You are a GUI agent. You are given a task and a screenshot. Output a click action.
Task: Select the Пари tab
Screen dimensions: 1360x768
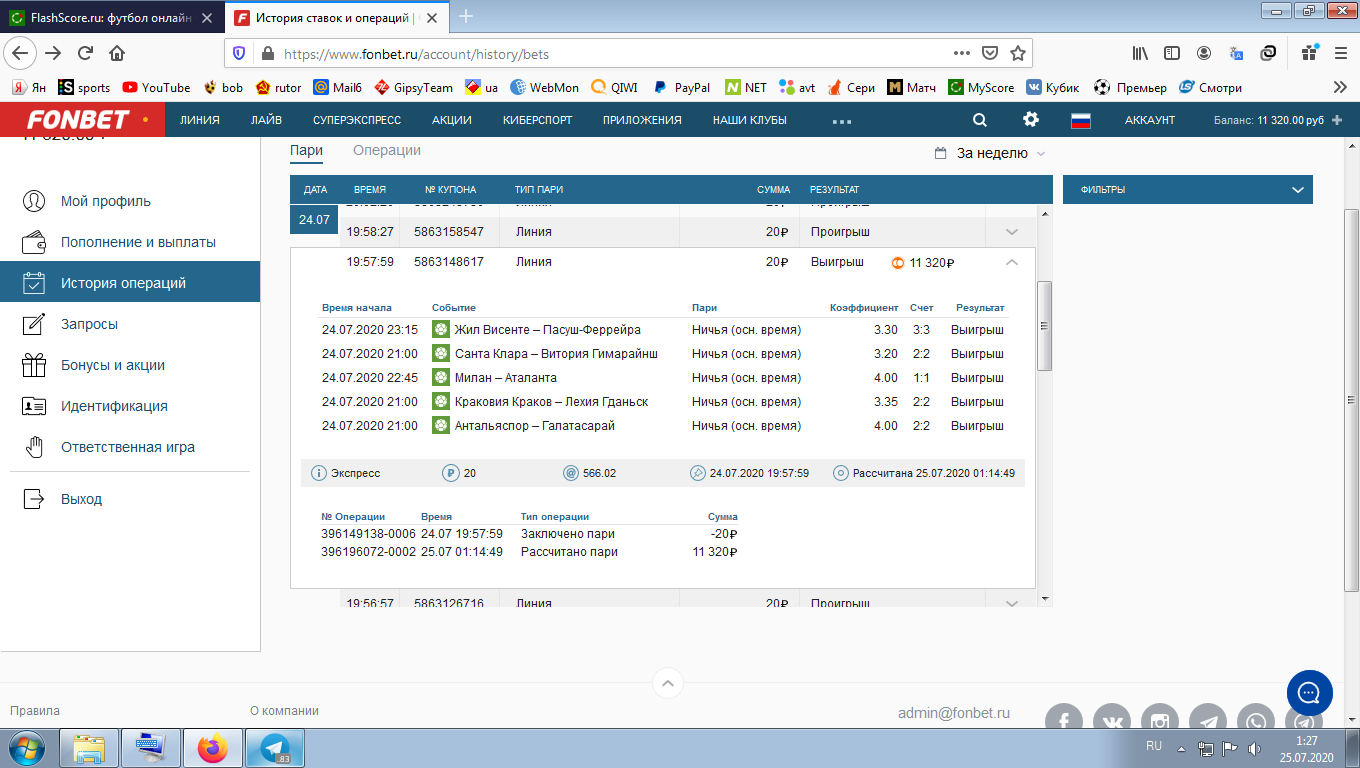(307, 150)
